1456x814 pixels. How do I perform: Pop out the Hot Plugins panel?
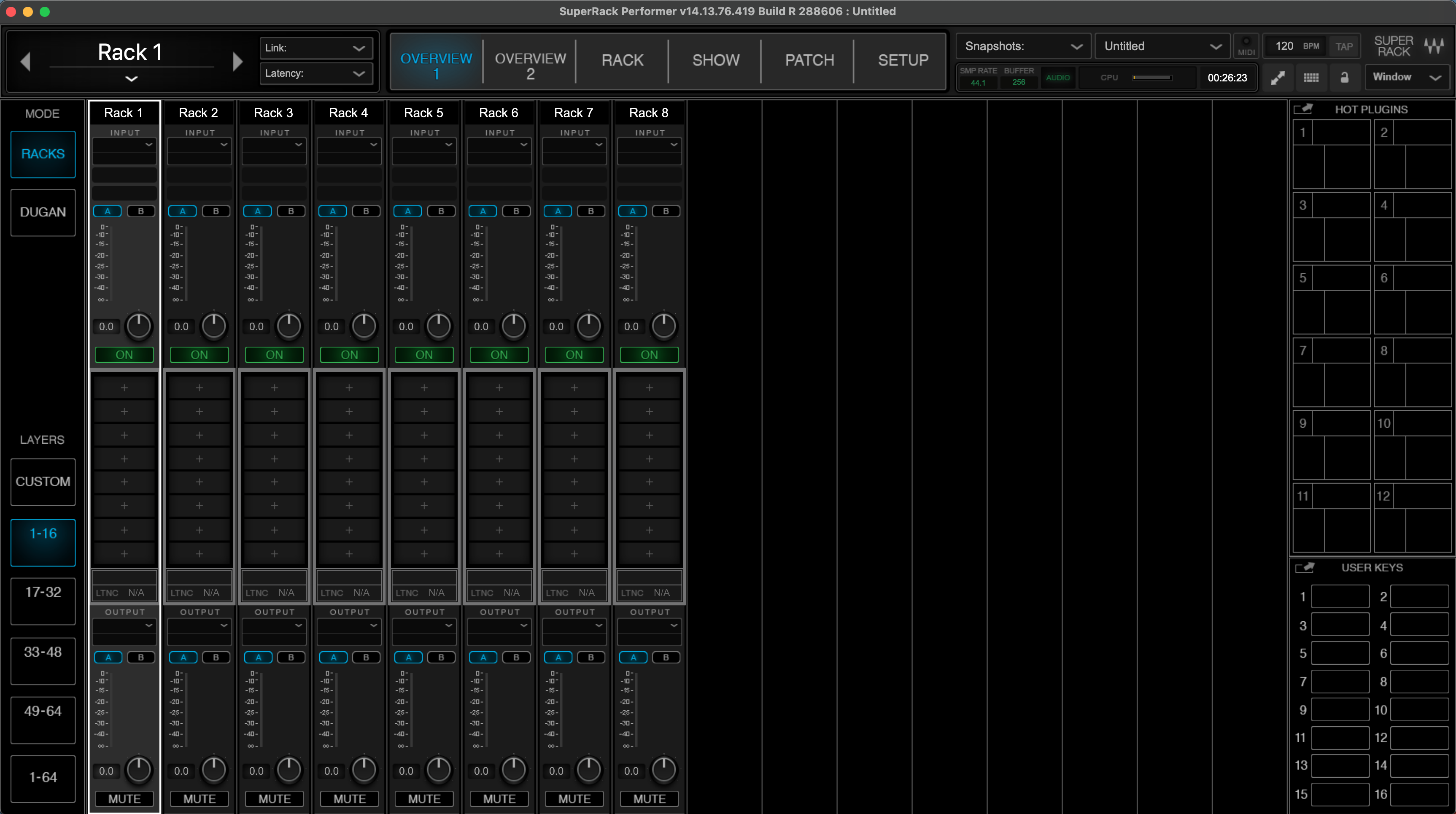(1303, 109)
